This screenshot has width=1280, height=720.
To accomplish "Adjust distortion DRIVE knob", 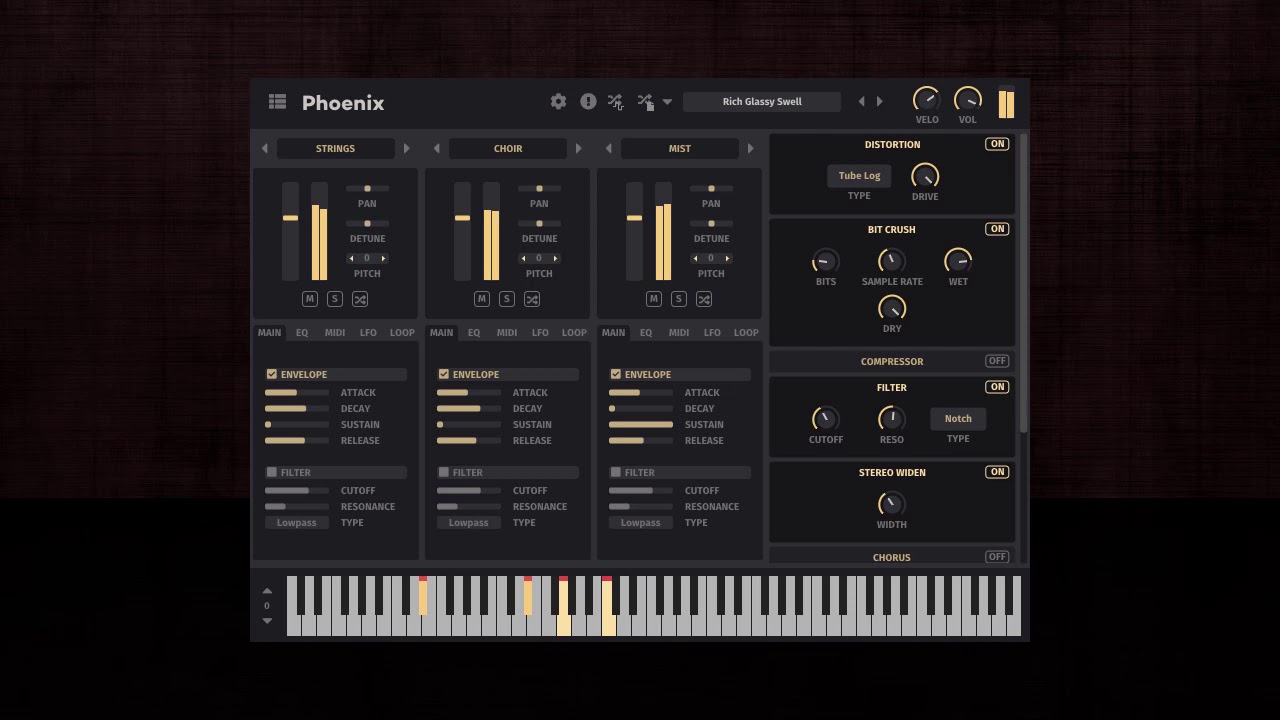I will pos(925,176).
